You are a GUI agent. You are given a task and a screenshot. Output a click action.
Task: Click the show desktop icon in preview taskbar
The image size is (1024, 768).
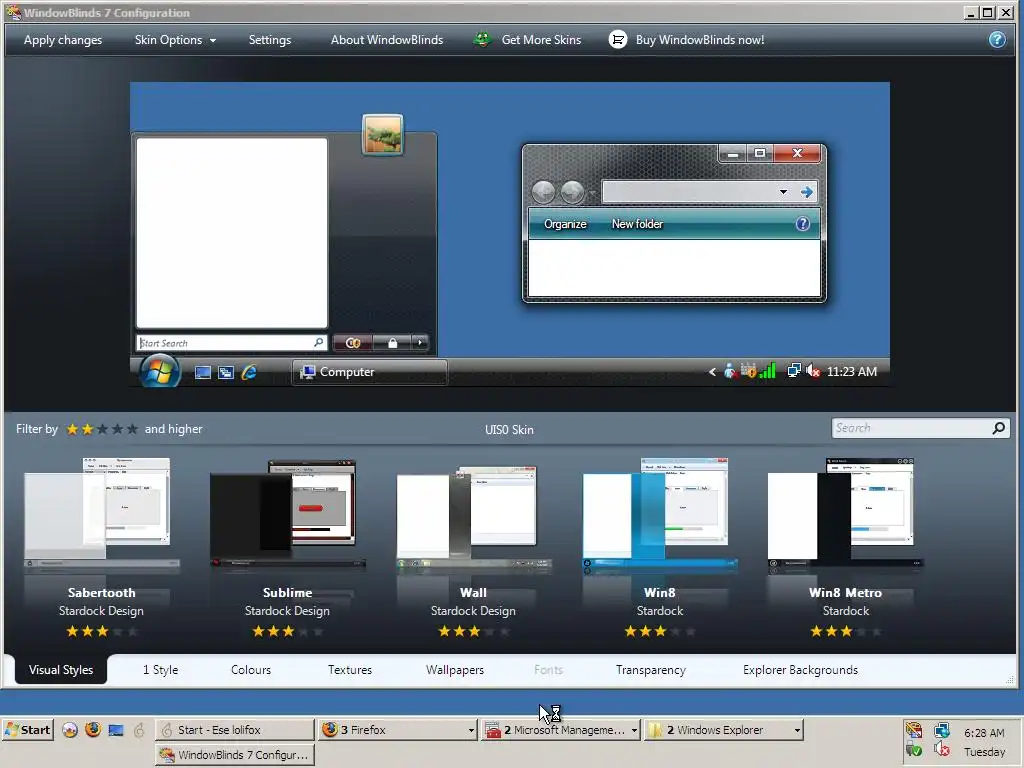coord(203,372)
